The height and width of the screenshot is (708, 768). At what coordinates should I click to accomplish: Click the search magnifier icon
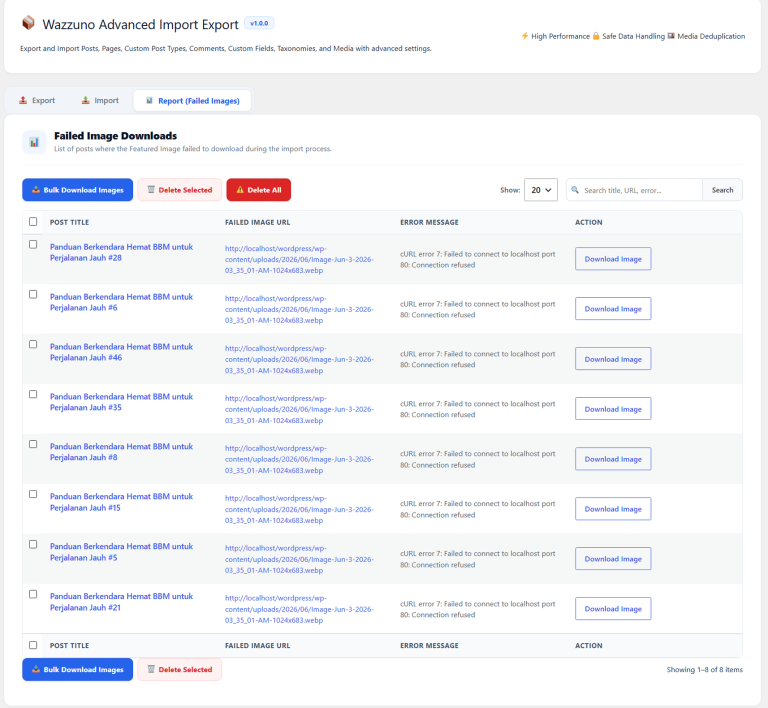(575, 190)
